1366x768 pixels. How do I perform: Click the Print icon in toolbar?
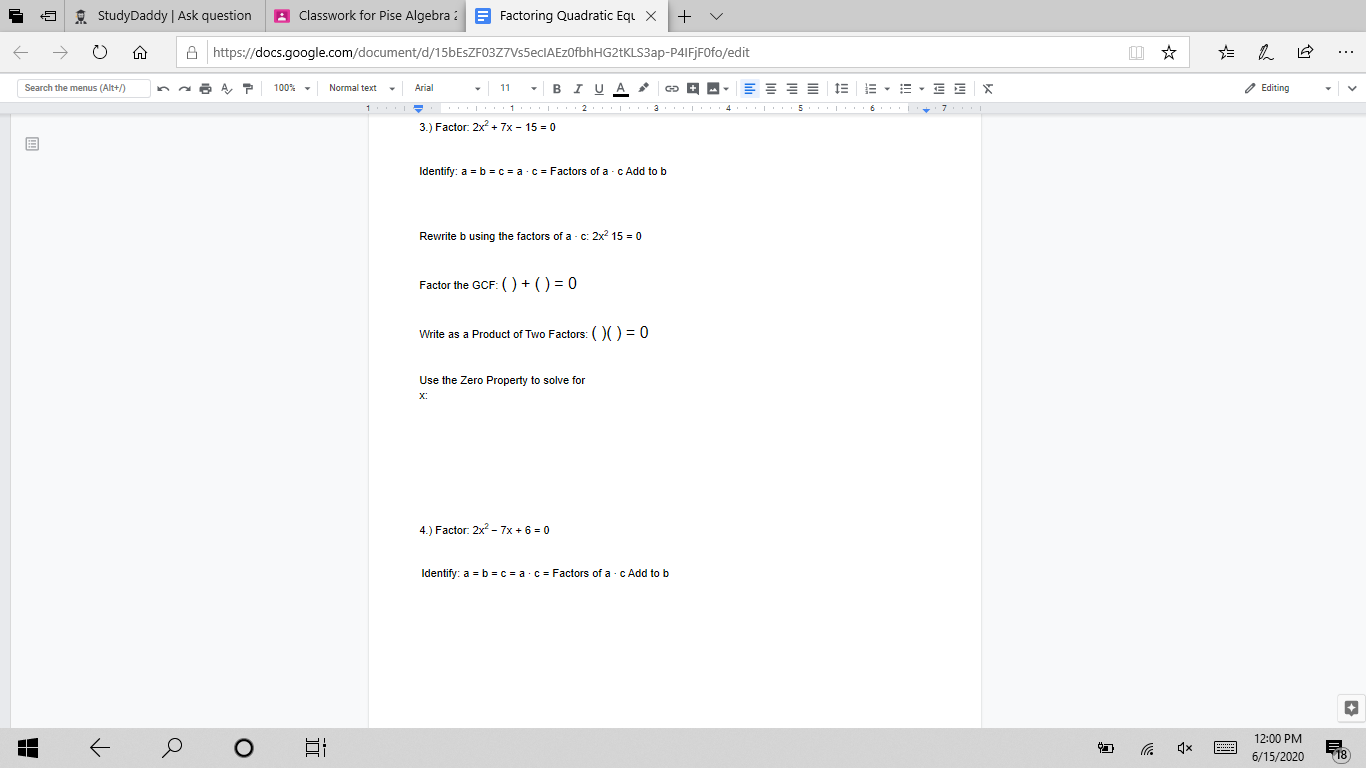pyautogui.click(x=205, y=88)
